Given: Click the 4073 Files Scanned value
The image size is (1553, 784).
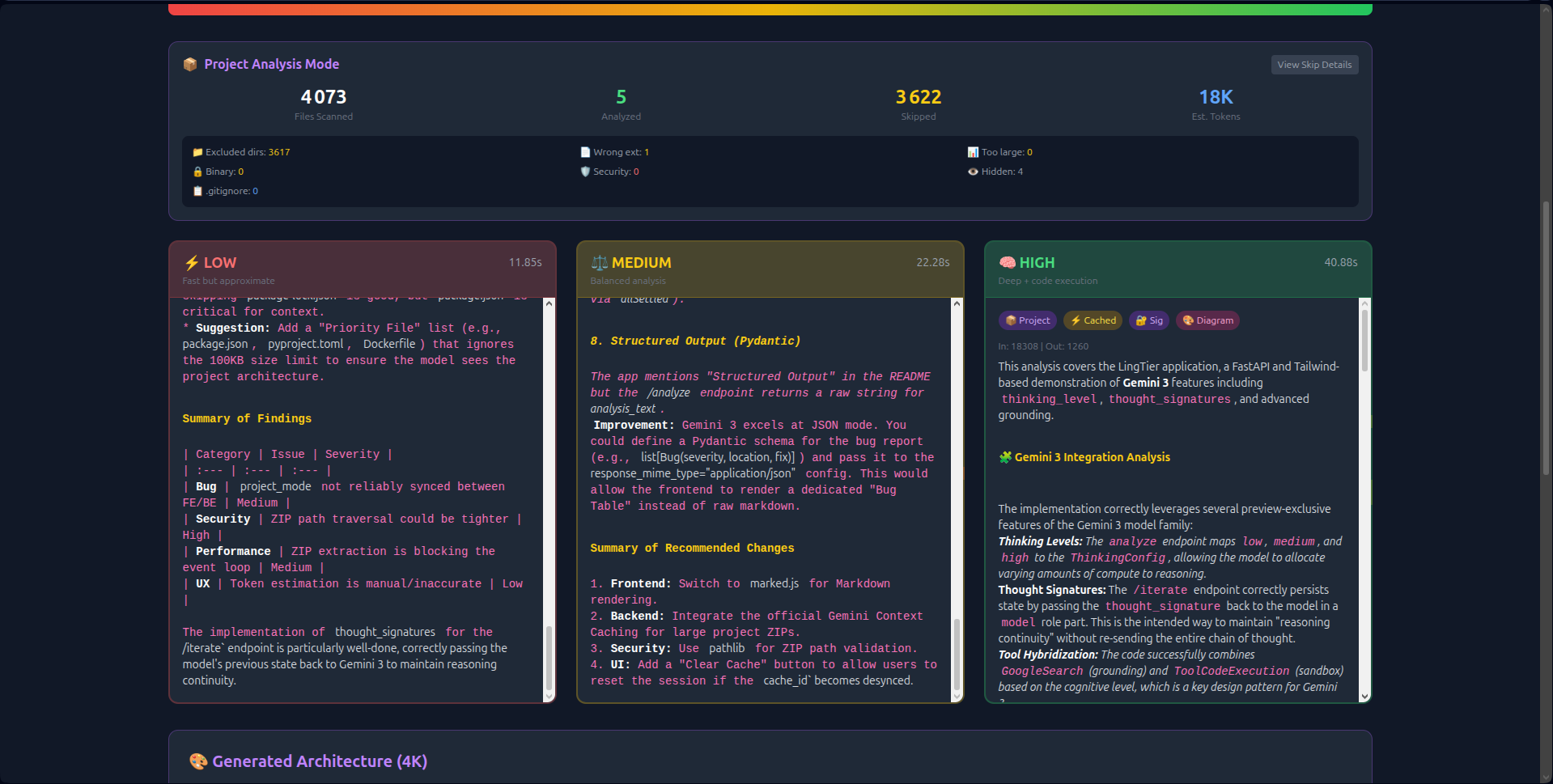Looking at the screenshot, I should (324, 97).
